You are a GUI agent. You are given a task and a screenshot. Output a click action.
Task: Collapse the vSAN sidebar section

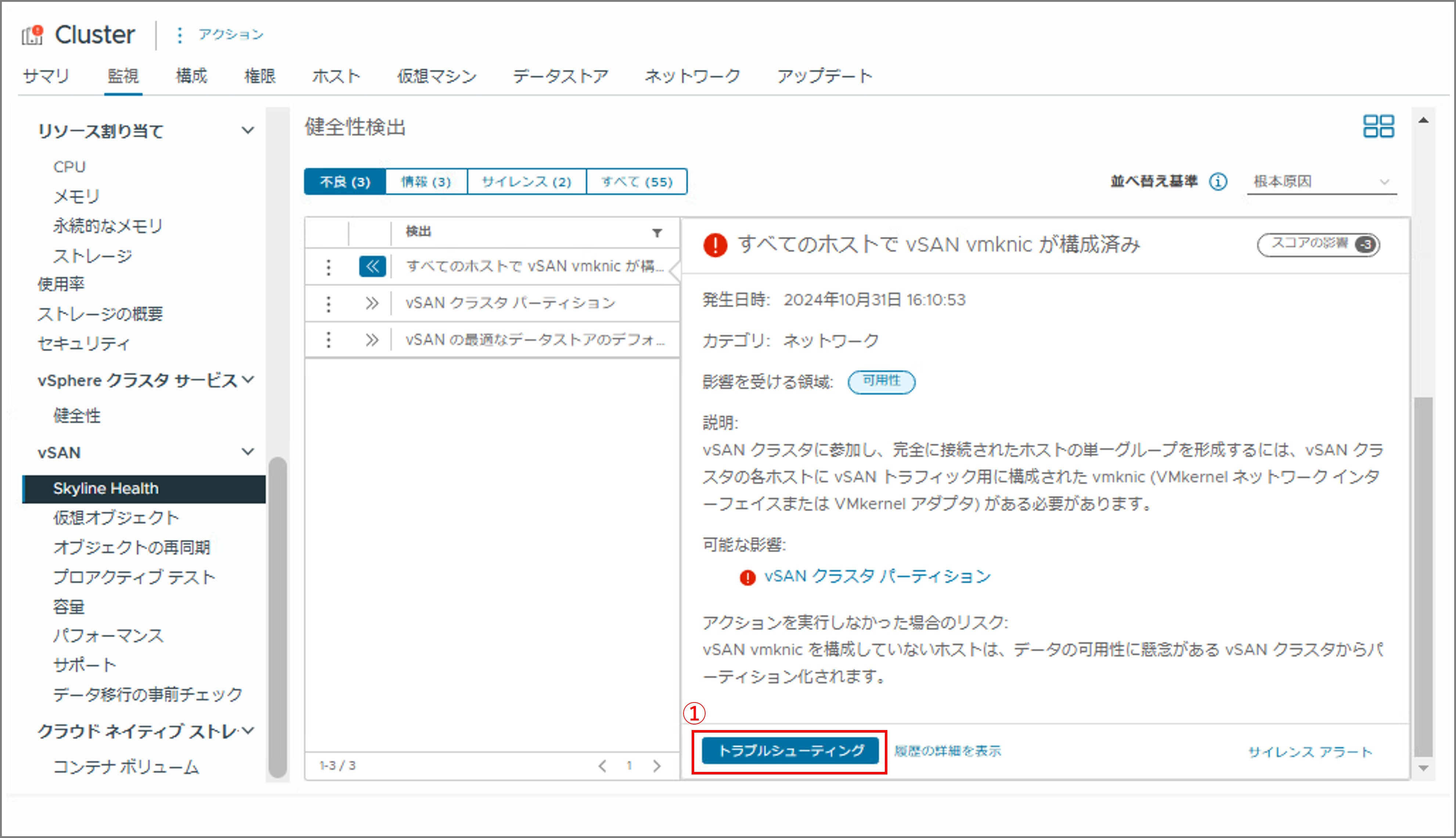(248, 452)
